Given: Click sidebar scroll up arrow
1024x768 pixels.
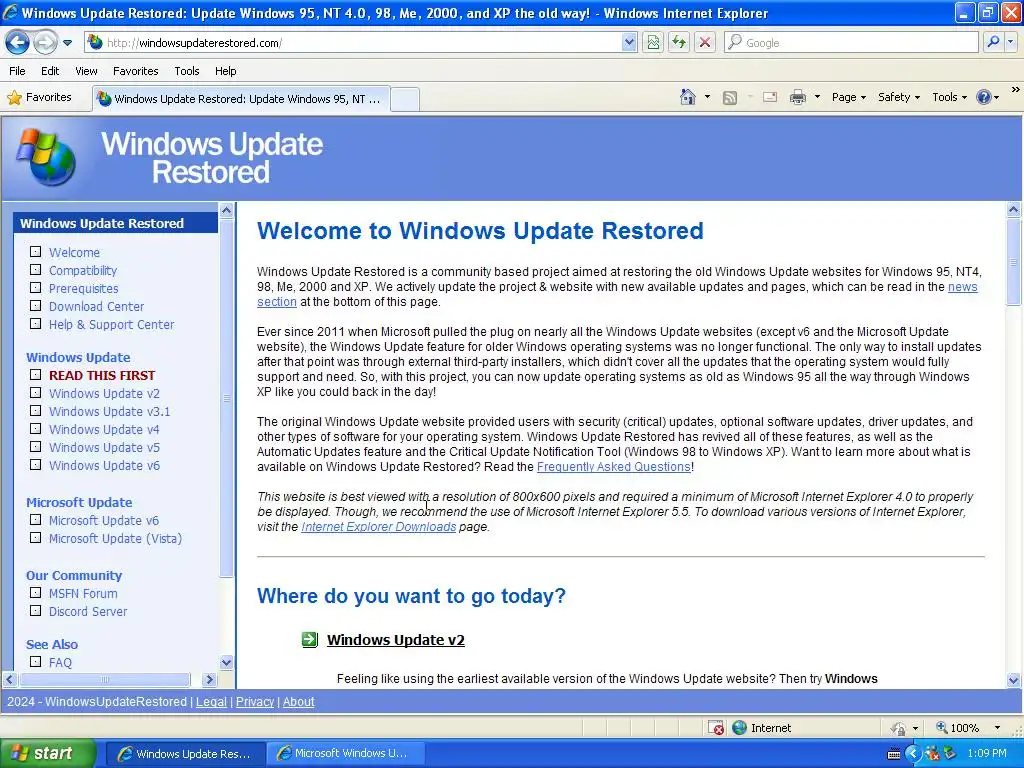Looking at the screenshot, I should coord(226,210).
